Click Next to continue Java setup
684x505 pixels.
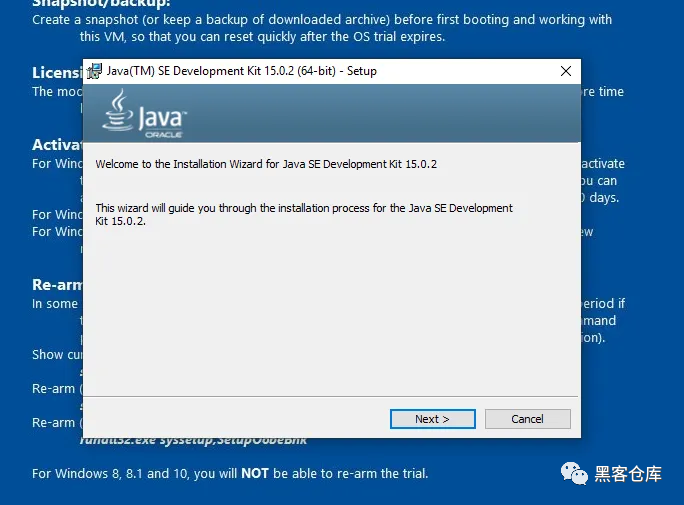(432, 419)
